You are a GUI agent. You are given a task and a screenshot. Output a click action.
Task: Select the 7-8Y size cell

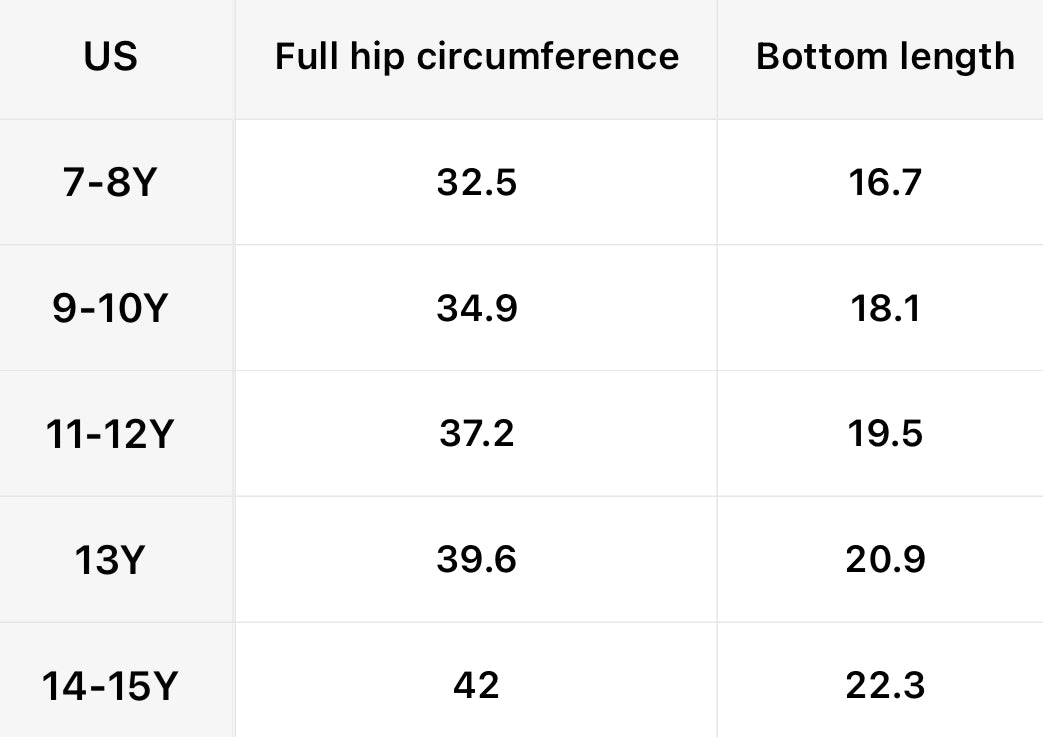tap(110, 183)
